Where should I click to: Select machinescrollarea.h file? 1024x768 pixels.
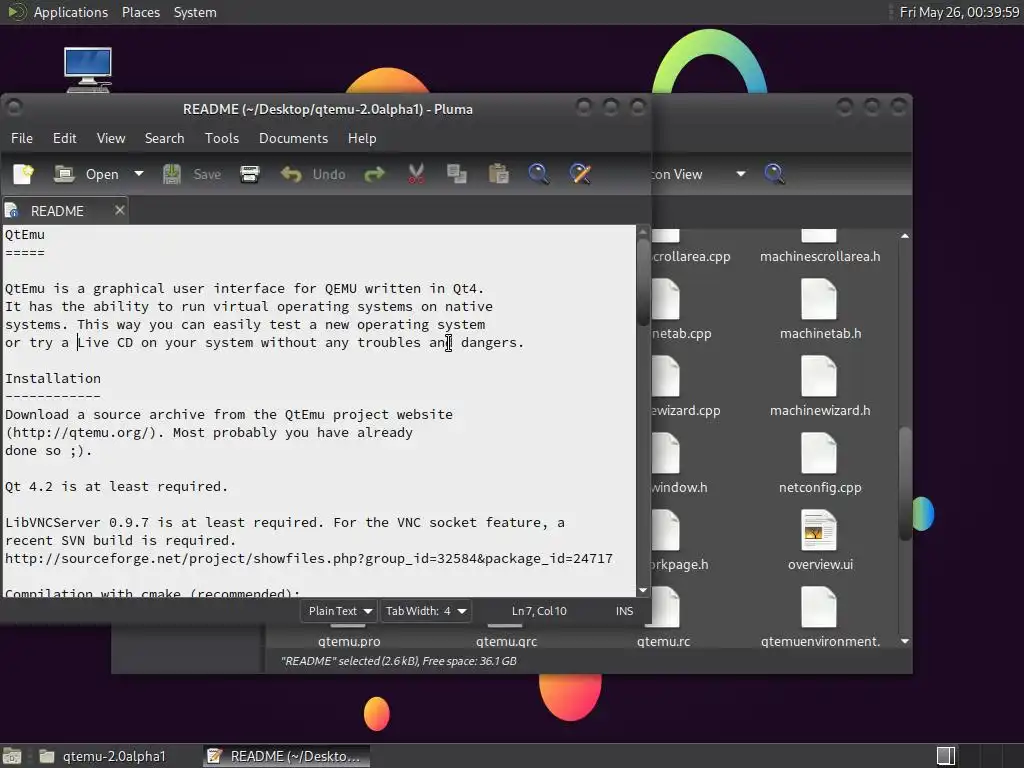pos(820,257)
